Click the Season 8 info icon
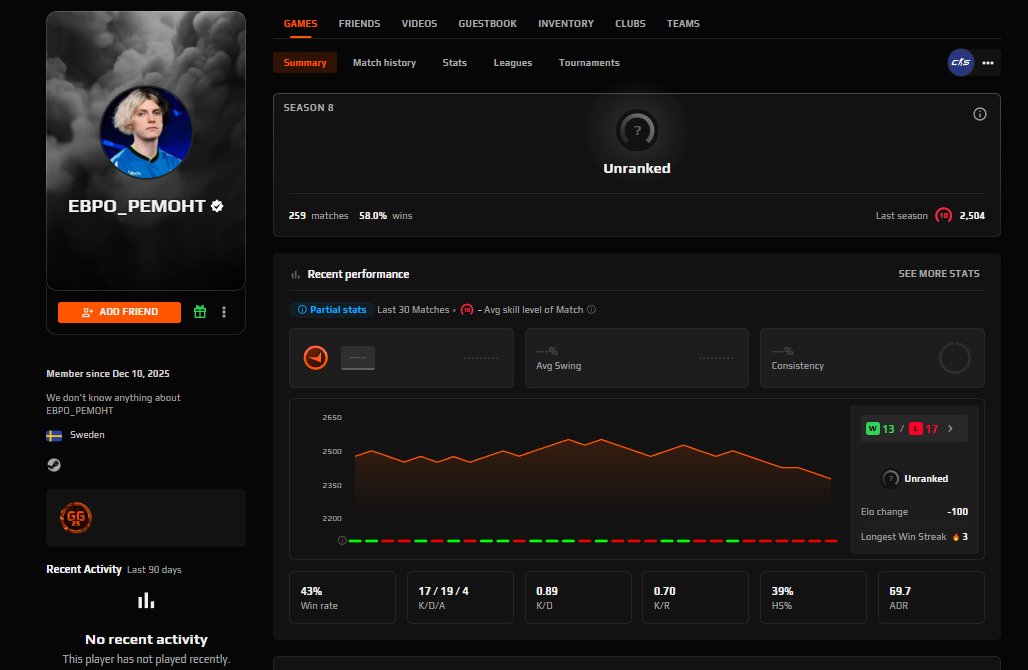This screenshot has width=1028, height=670. click(979, 114)
